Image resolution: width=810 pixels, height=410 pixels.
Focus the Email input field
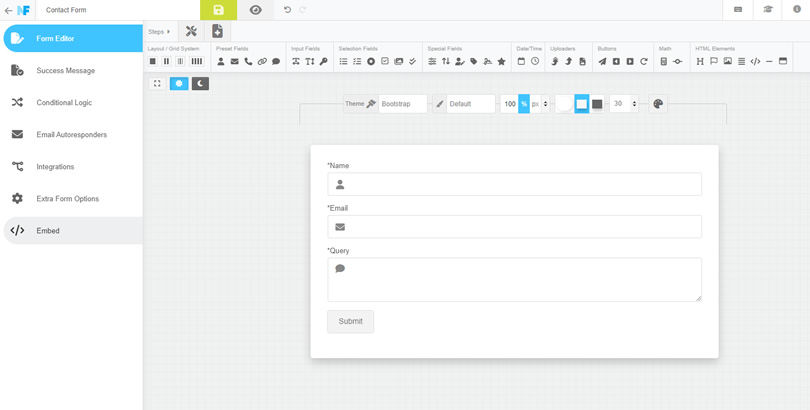pyautogui.click(x=515, y=227)
